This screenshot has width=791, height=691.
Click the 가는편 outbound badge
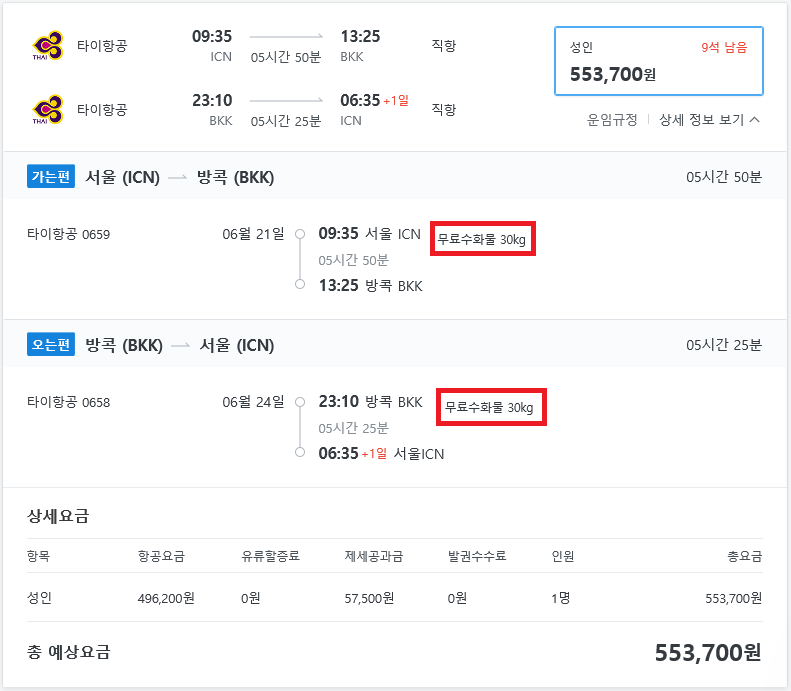52,177
